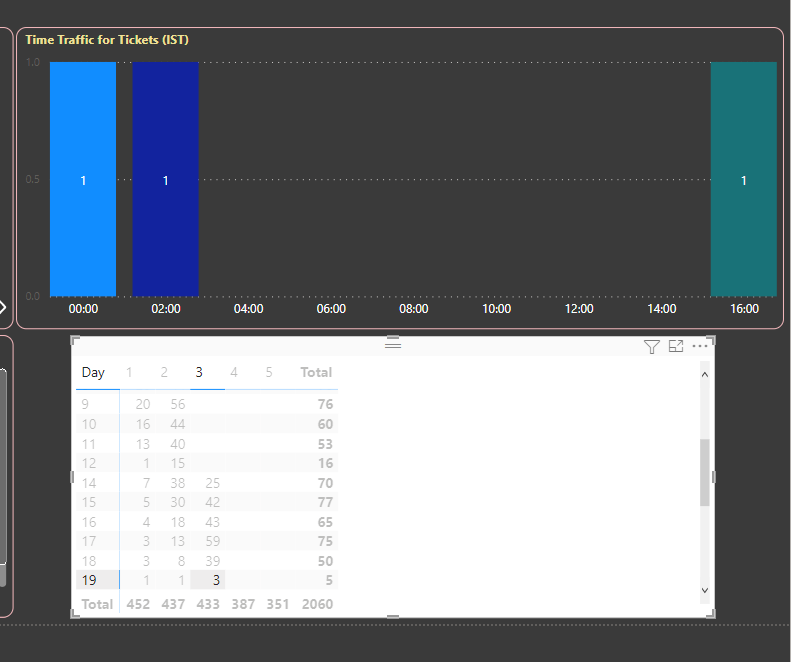Click cell value 56 in row 9
The height and width of the screenshot is (662, 791).
point(178,404)
